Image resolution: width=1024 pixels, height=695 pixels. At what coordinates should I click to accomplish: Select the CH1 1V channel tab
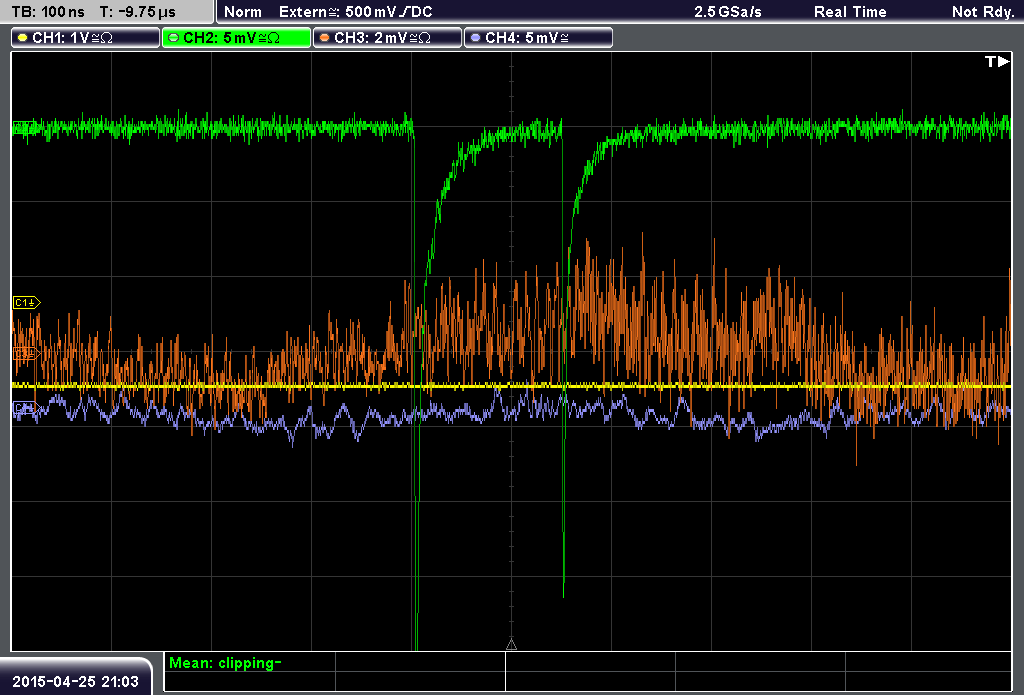coord(86,38)
